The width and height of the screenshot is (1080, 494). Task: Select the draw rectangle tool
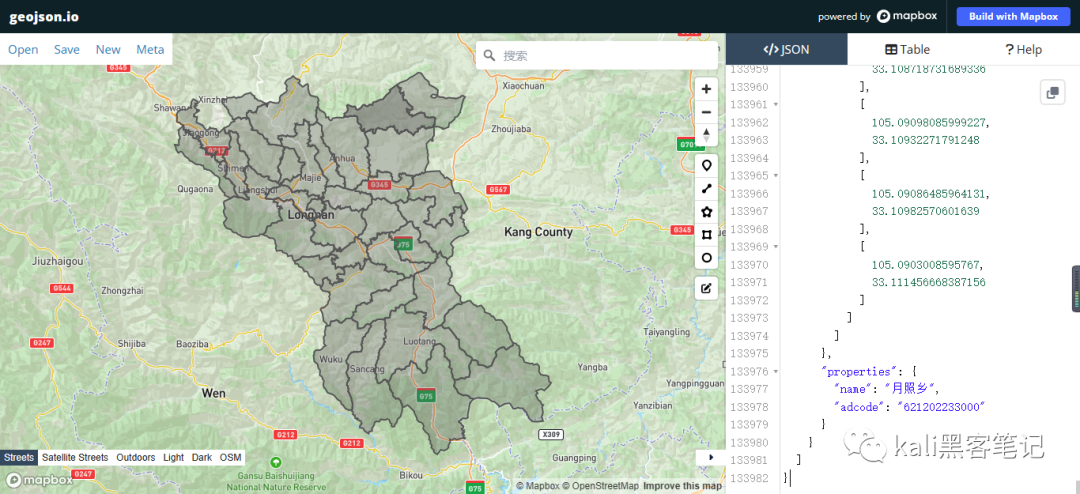(706, 234)
